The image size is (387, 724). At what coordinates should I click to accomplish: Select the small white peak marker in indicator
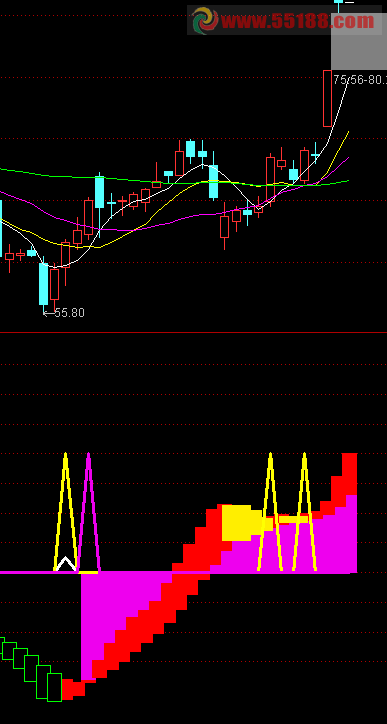[x=66, y=564]
